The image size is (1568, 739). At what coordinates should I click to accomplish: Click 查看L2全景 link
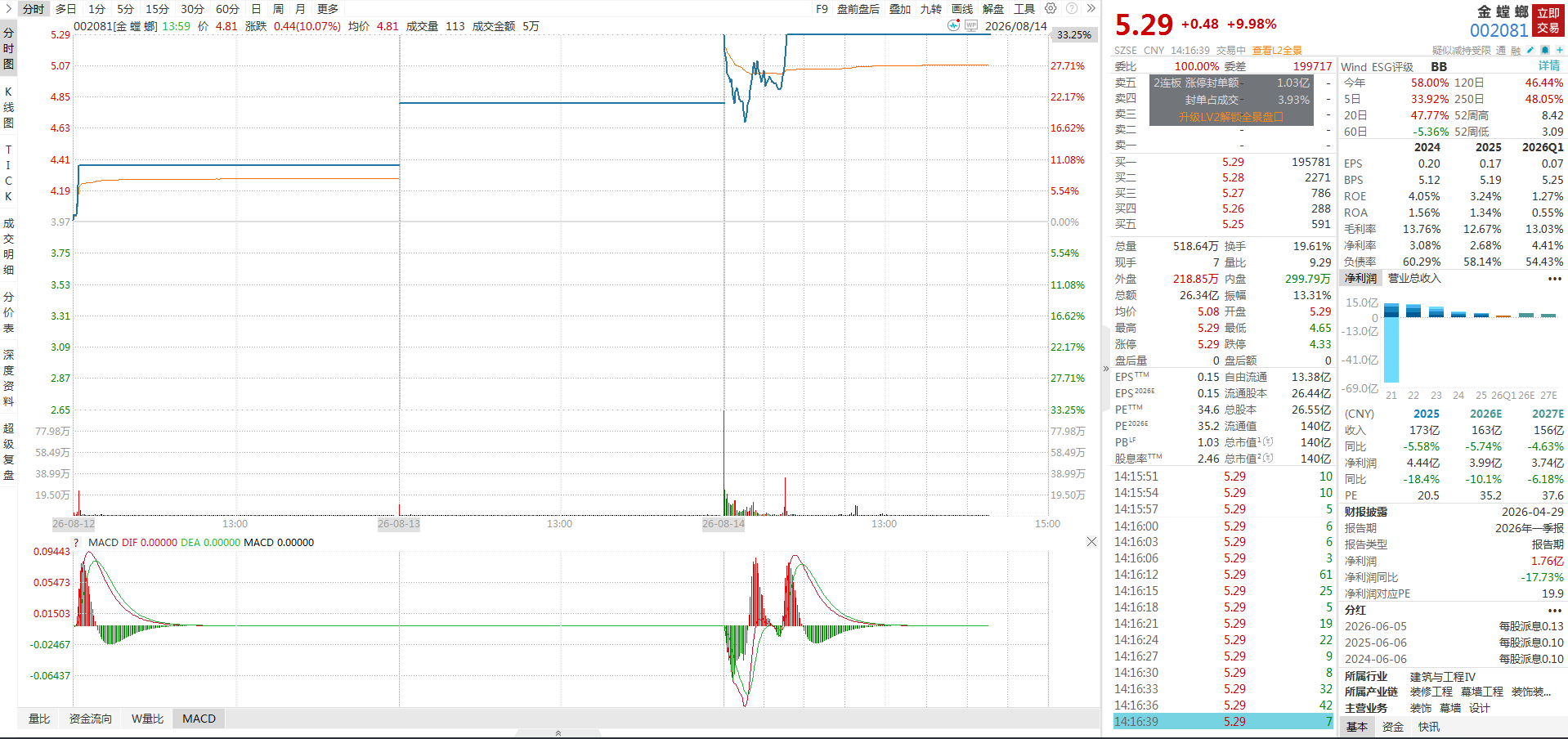[1277, 51]
